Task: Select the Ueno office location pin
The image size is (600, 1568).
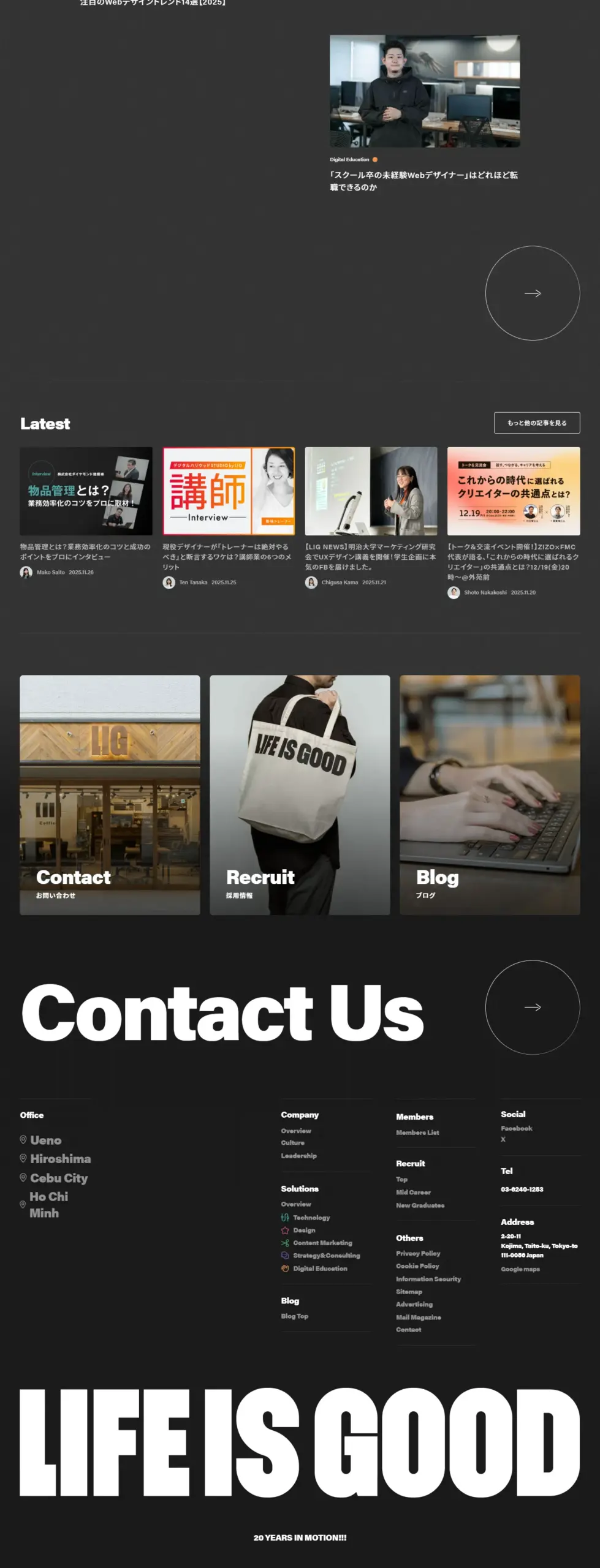Action: click(23, 1140)
